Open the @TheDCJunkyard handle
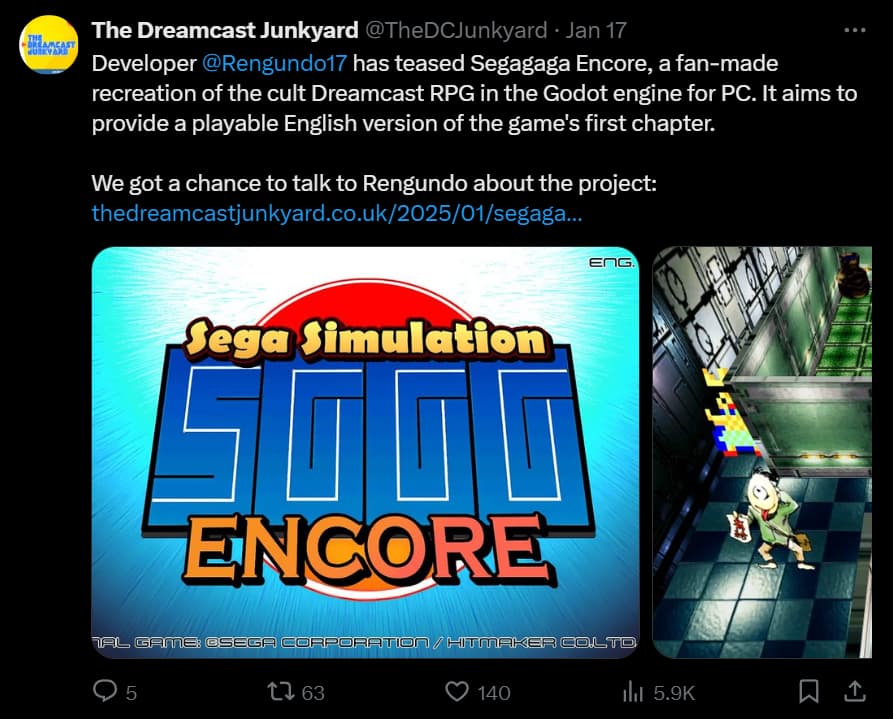Screen dimensions: 893x719 click(456, 30)
